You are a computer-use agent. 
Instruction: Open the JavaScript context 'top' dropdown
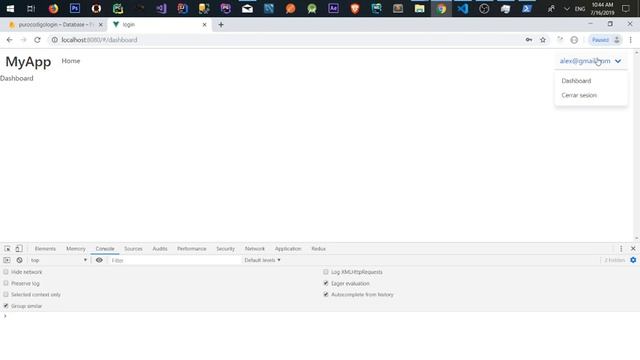click(58, 260)
